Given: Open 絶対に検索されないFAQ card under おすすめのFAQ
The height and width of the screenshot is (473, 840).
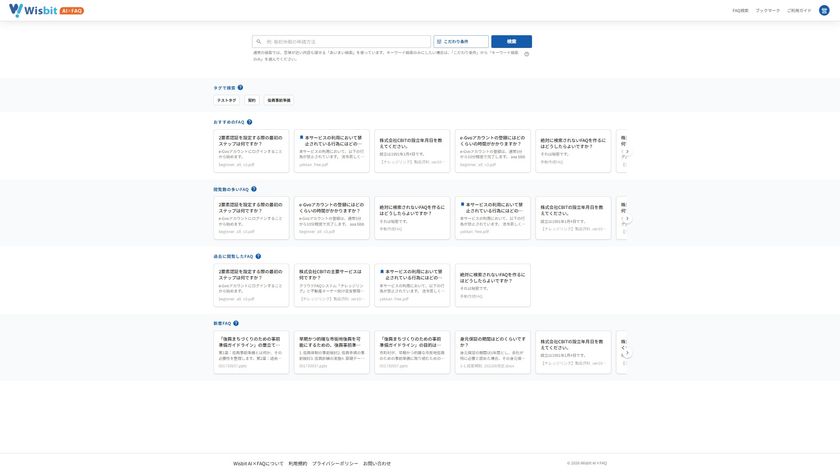Looking at the screenshot, I should click(573, 151).
